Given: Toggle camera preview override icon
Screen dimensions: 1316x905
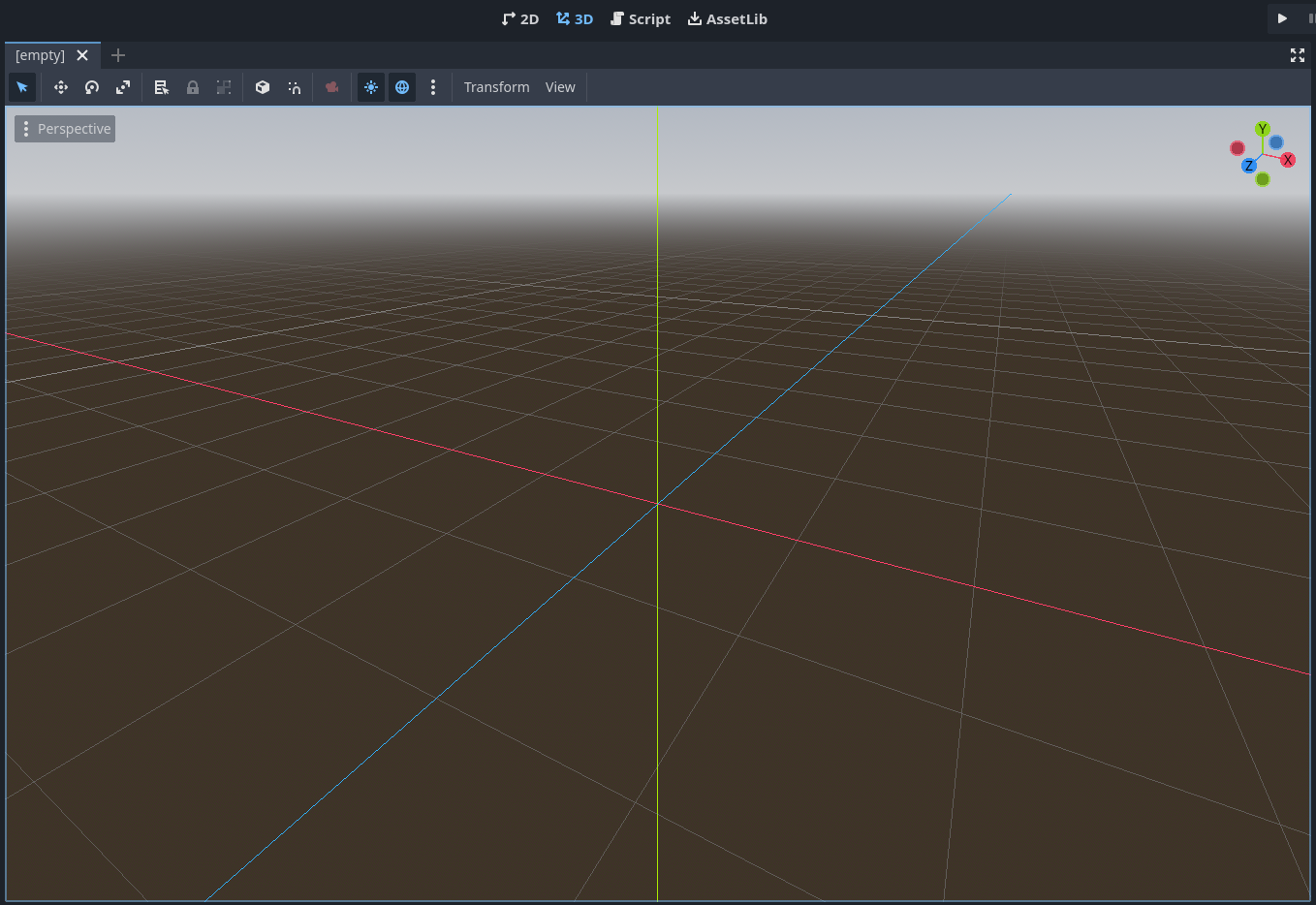Looking at the screenshot, I should pyautogui.click(x=332, y=87).
